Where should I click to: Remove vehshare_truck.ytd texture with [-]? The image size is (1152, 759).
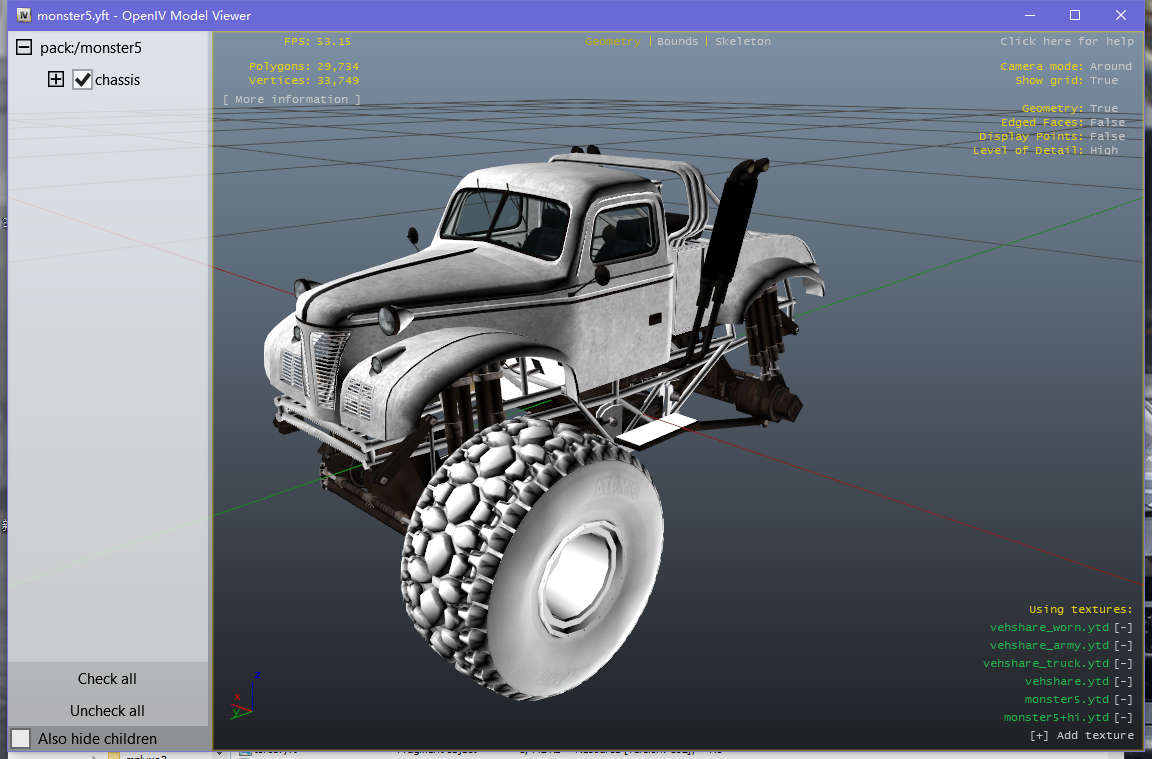pyautogui.click(x=1123, y=663)
